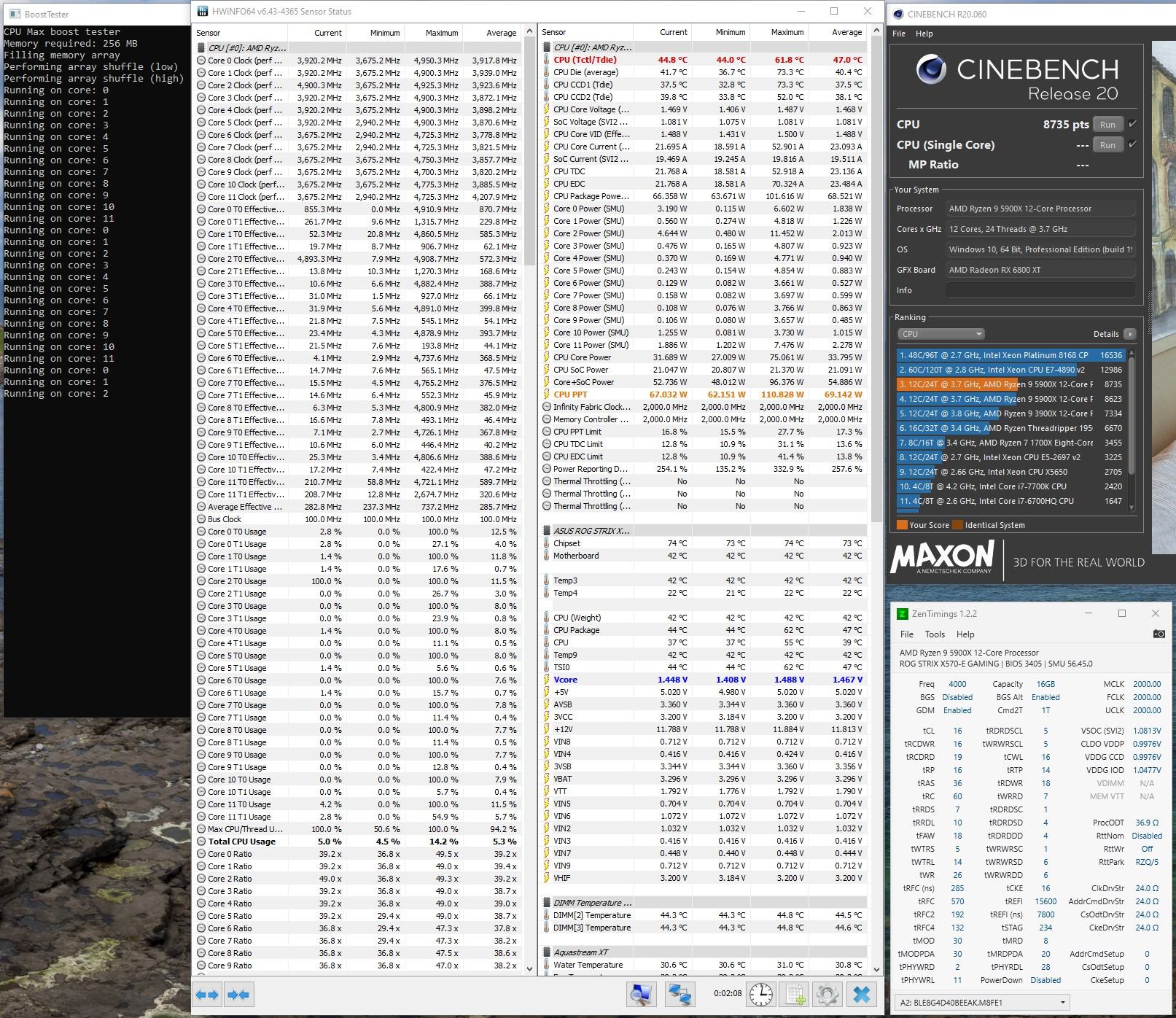The width and height of the screenshot is (1176, 1018).
Task: Click the log file page-plus icon
Action: tap(794, 995)
